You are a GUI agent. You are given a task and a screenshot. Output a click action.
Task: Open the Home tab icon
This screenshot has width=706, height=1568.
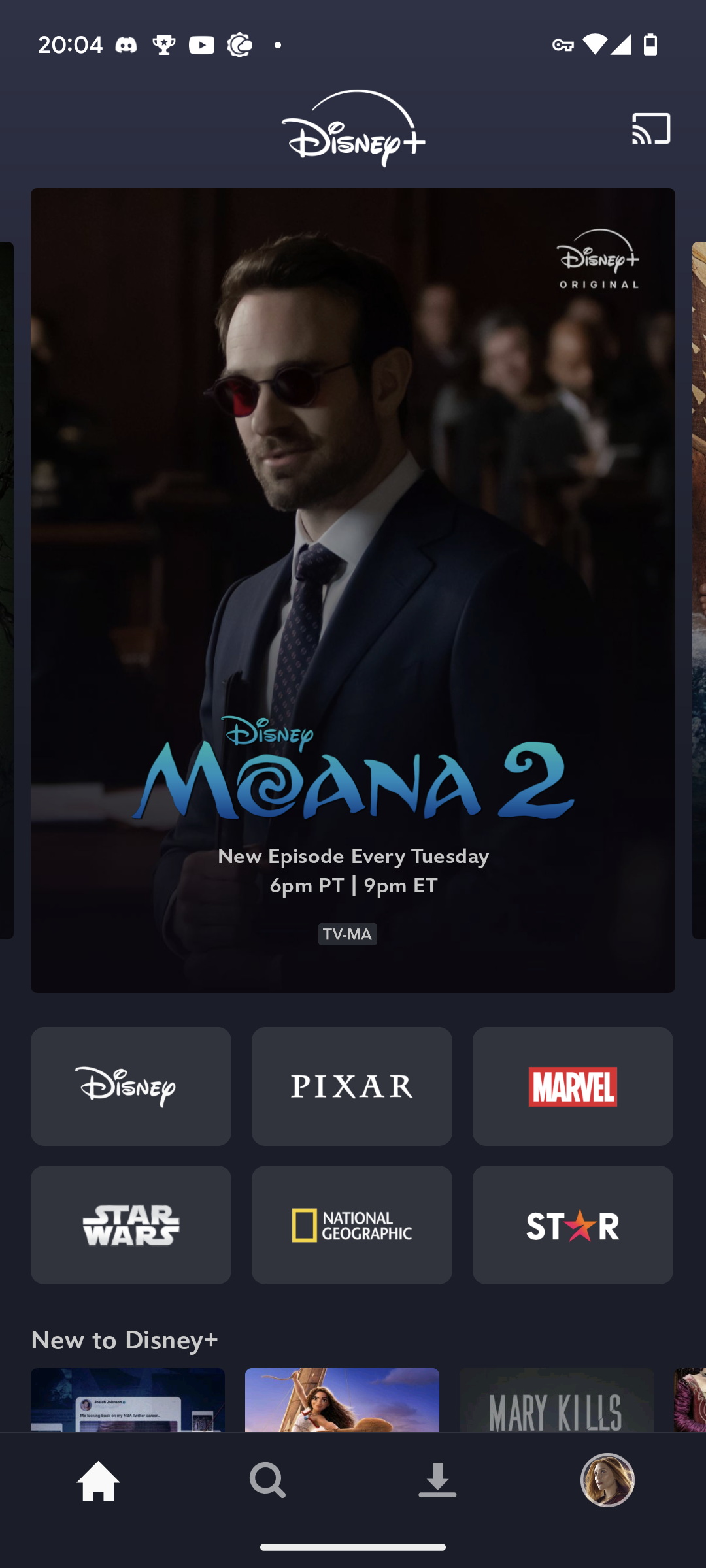click(x=99, y=1480)
